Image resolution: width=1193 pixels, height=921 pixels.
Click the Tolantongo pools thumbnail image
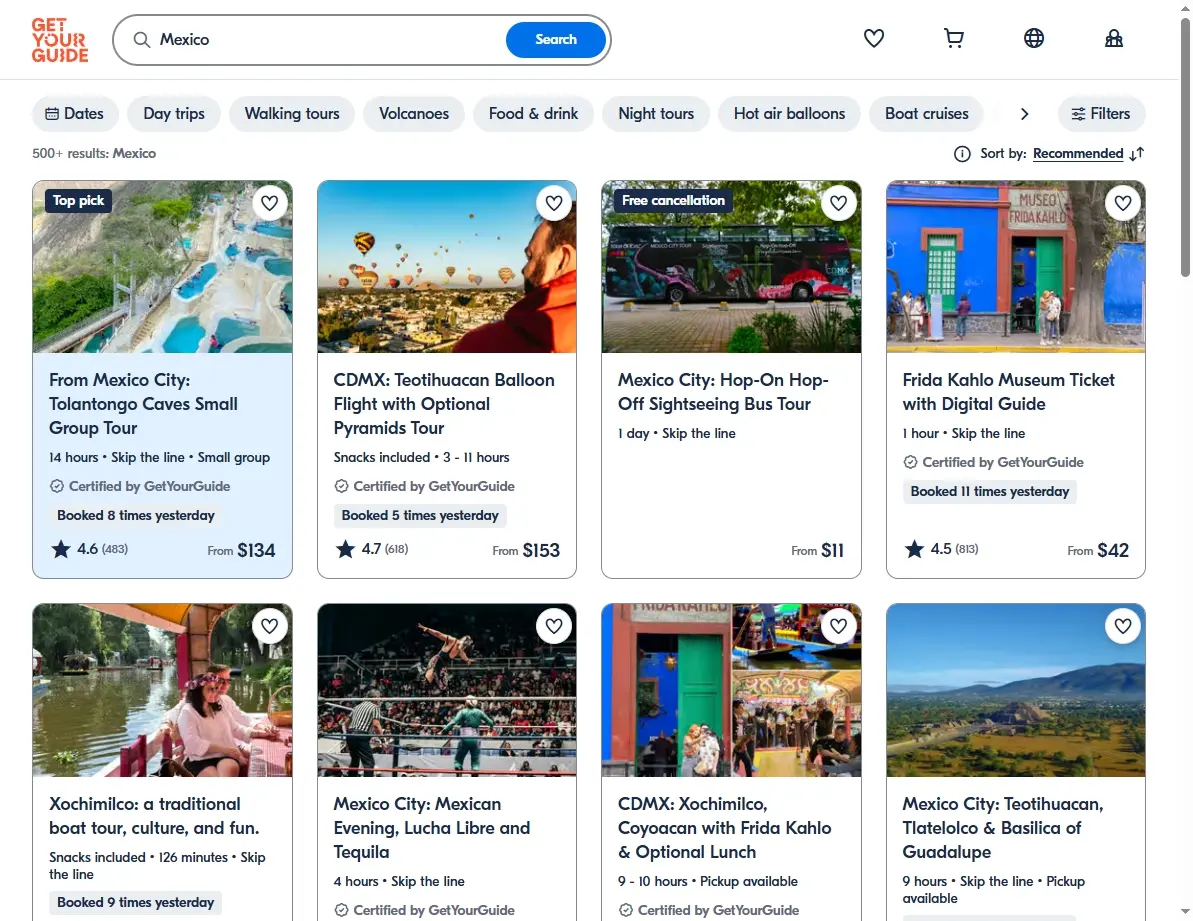162,267
